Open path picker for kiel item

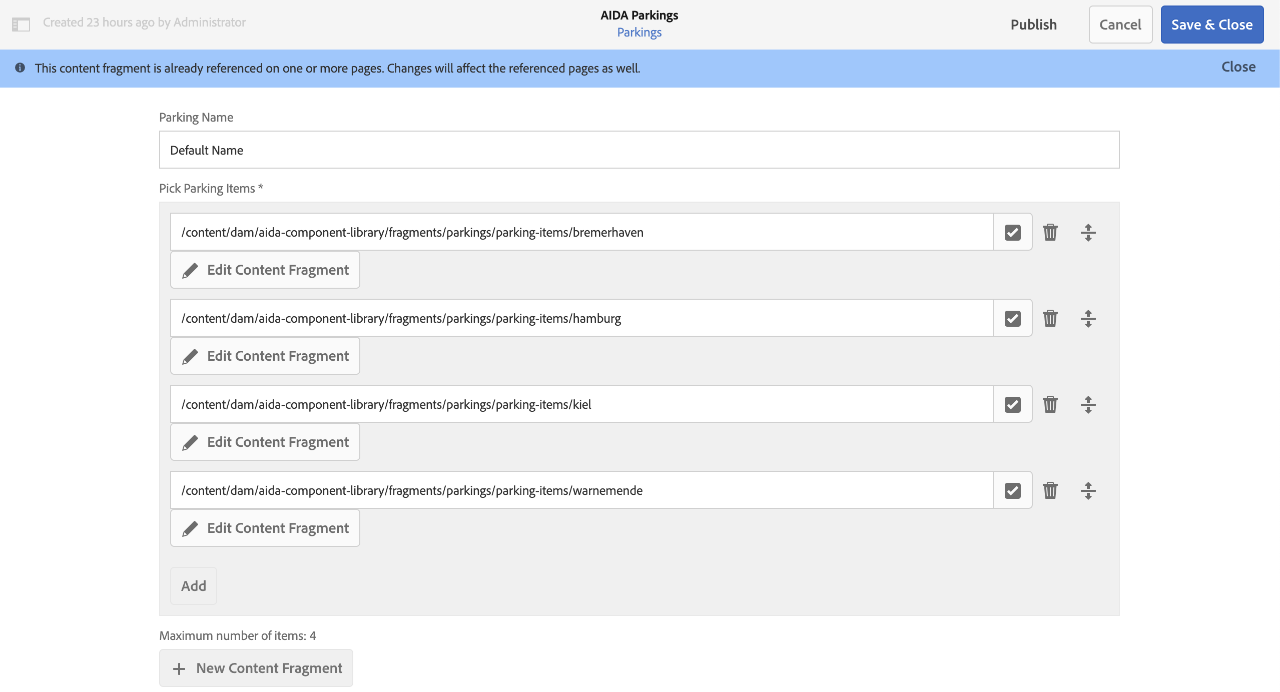point(1013,404)
